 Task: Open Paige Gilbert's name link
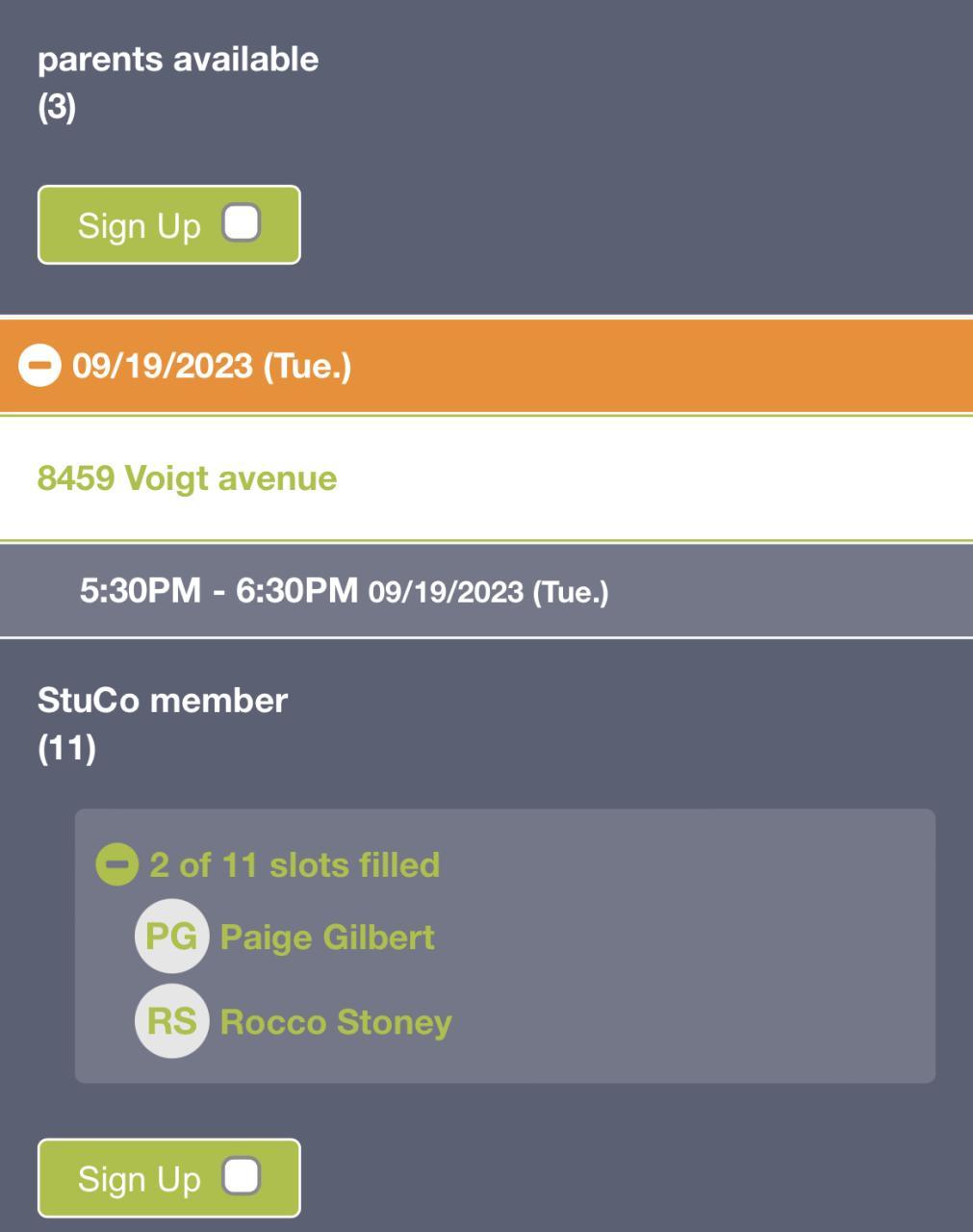[327, 937]
